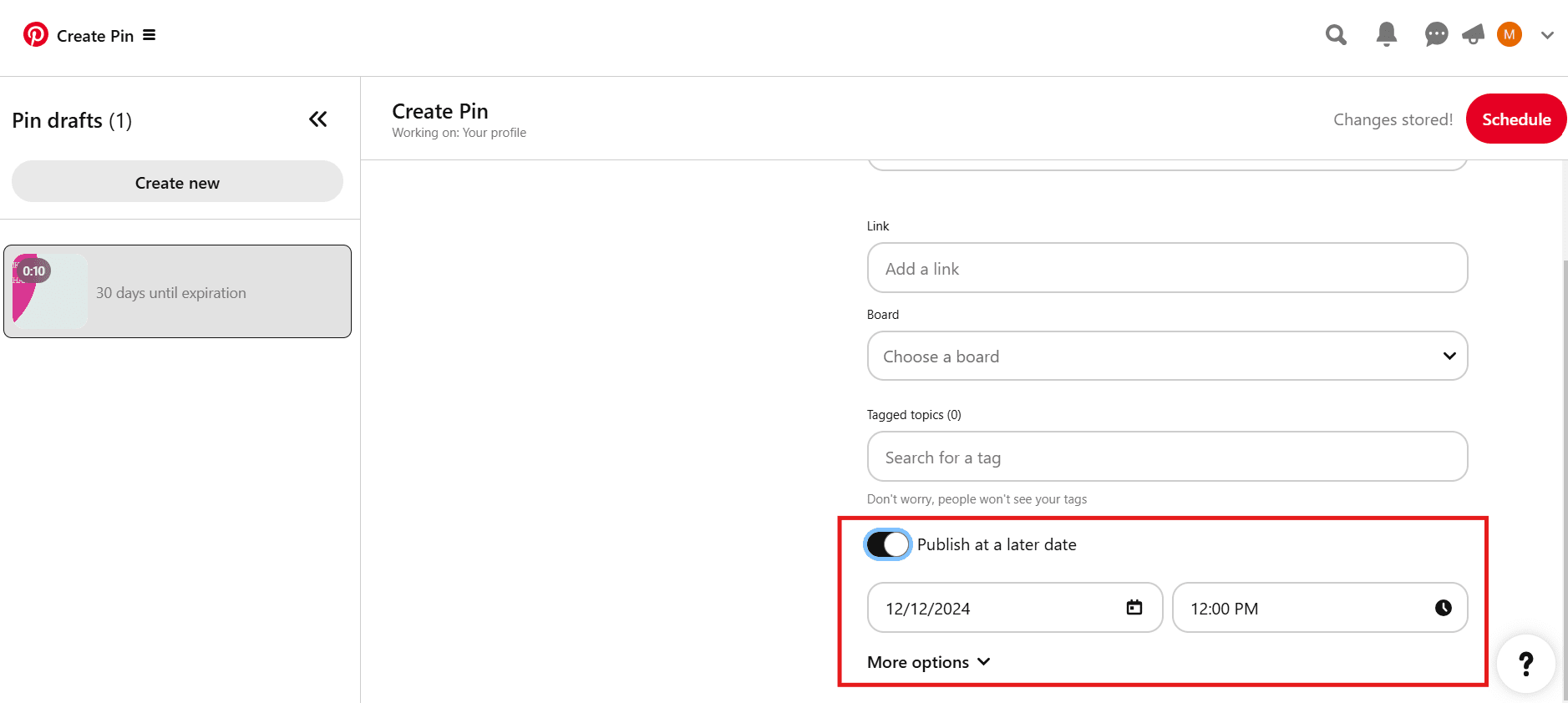Open the Create Pin hamburger menu
Image resolution: width=1568 pixels, height=703 pixels.
pos(150,35)
